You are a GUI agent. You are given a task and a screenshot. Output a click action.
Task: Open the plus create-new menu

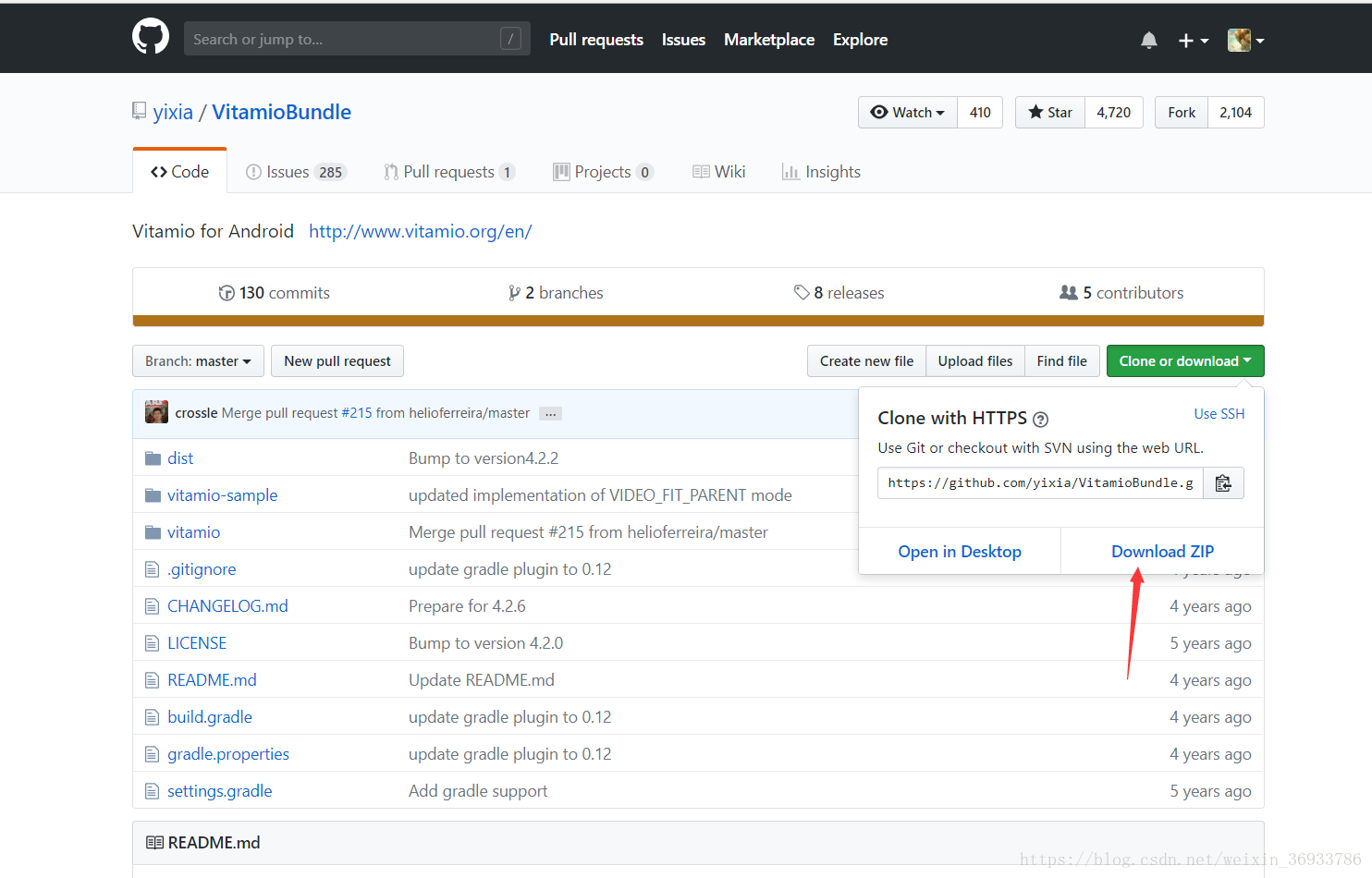[x=1194, y=40]
